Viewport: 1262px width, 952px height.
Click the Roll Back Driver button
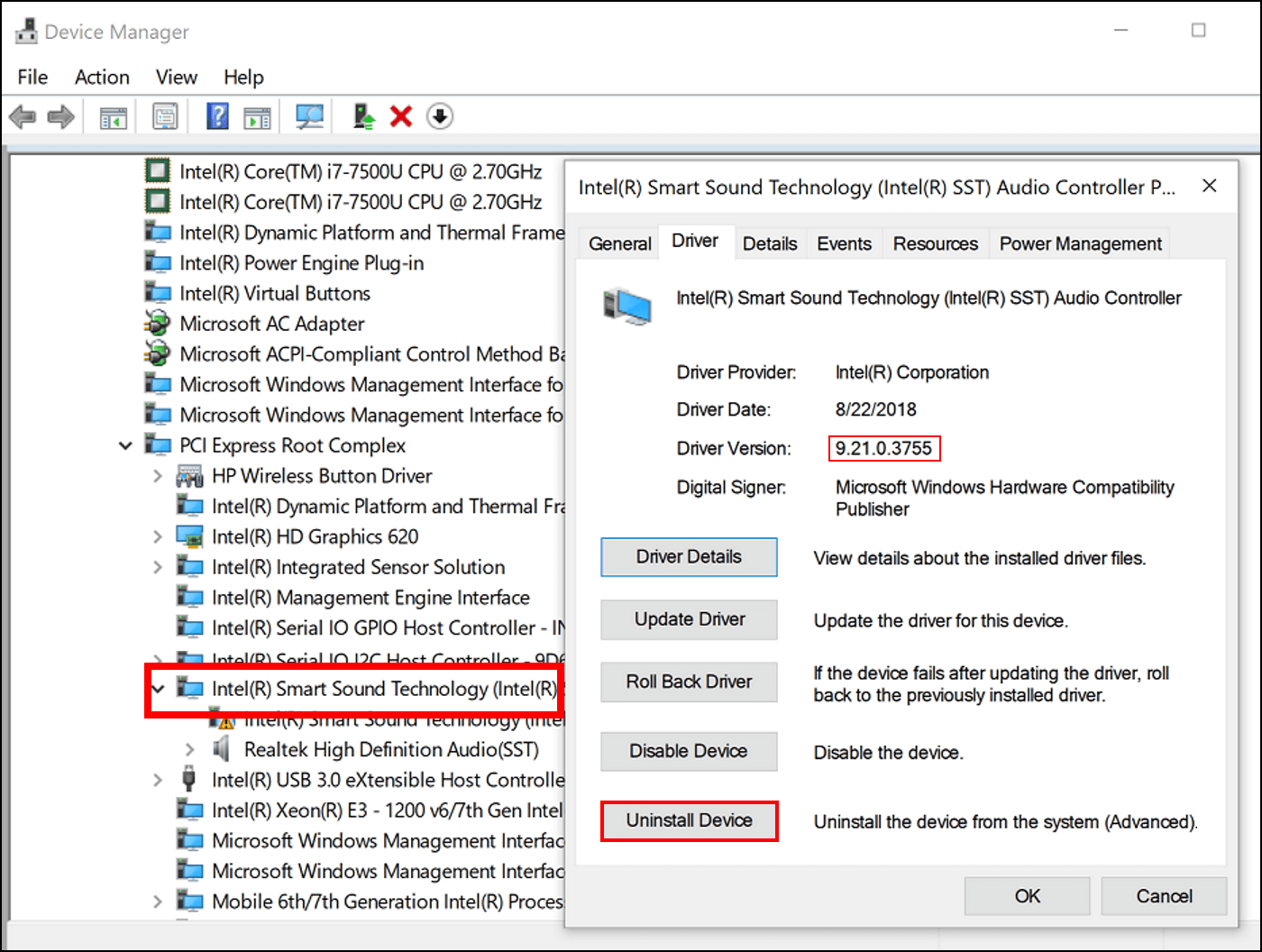[x=689, y=682]
